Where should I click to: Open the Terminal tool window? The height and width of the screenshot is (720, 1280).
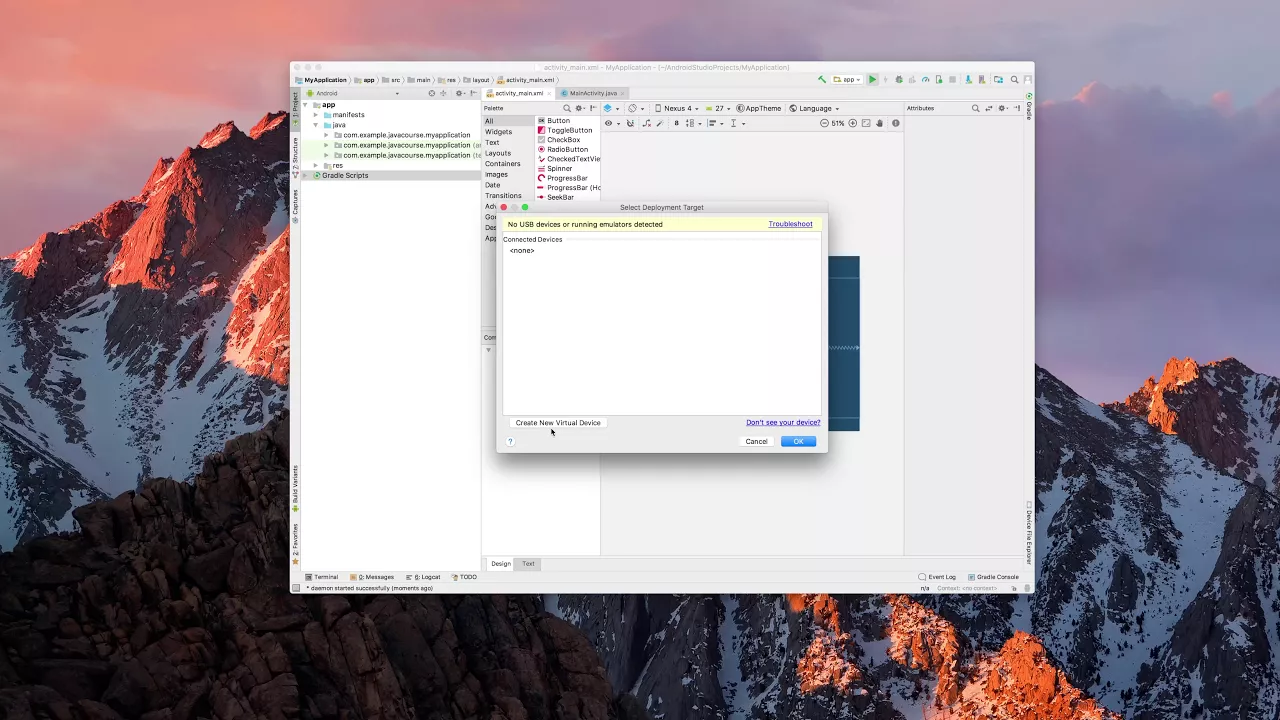(322, 577)
